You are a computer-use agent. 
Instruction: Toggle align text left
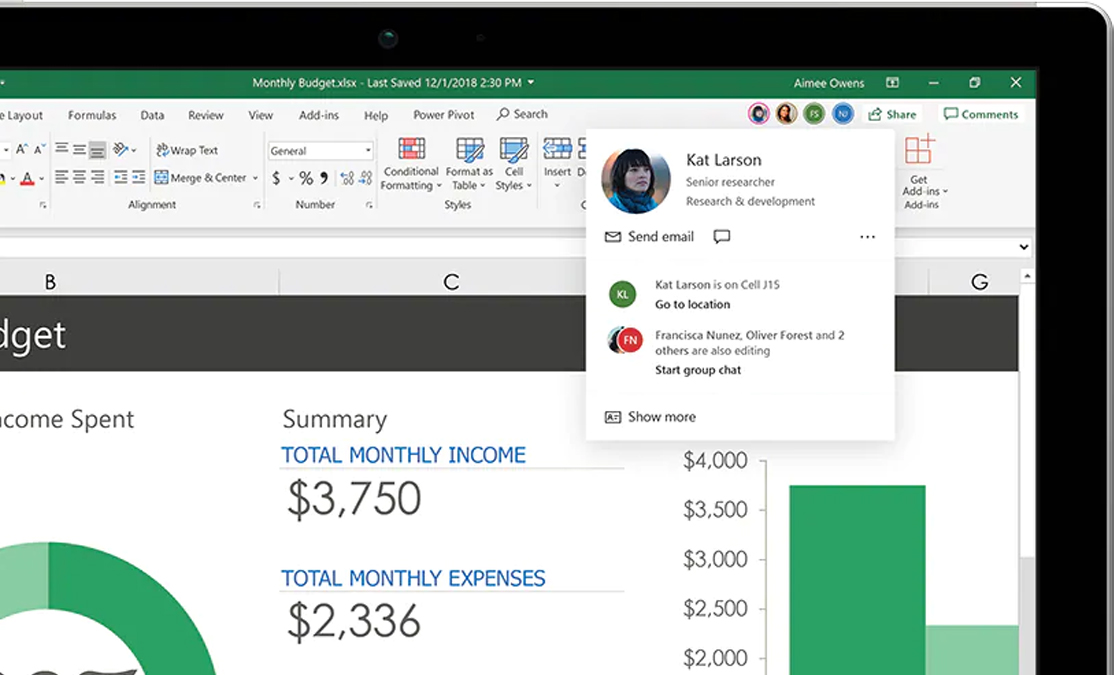(62, 177)
